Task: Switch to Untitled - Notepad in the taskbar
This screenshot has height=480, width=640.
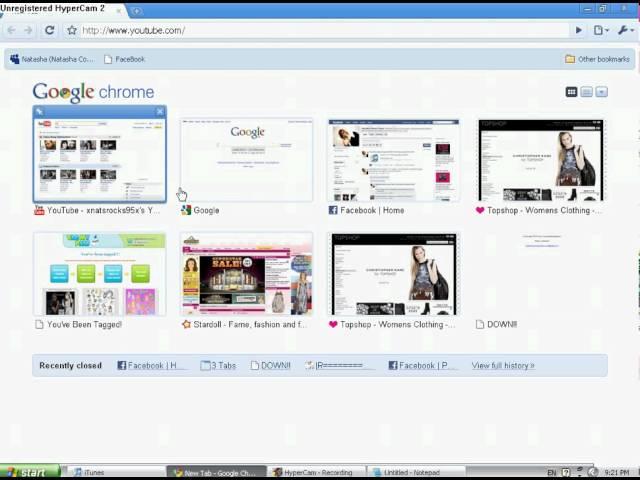Action: coord(416,473)
